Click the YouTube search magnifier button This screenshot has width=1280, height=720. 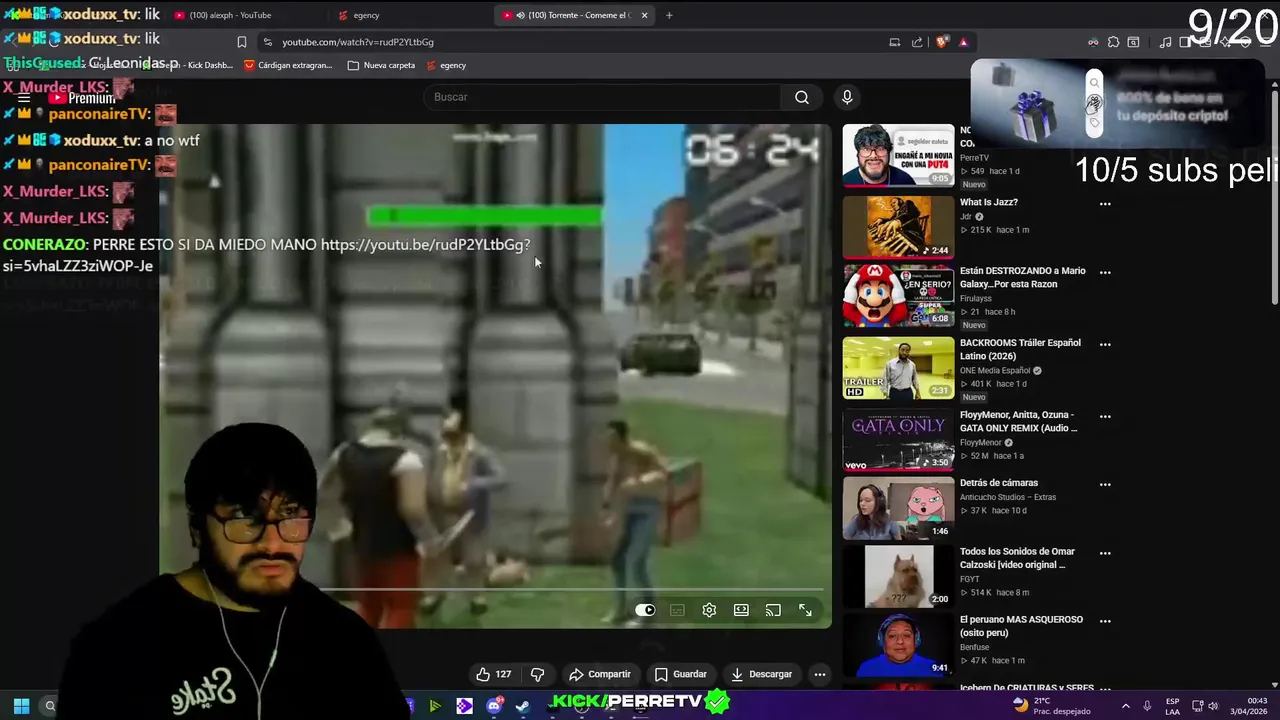(802, 97)
